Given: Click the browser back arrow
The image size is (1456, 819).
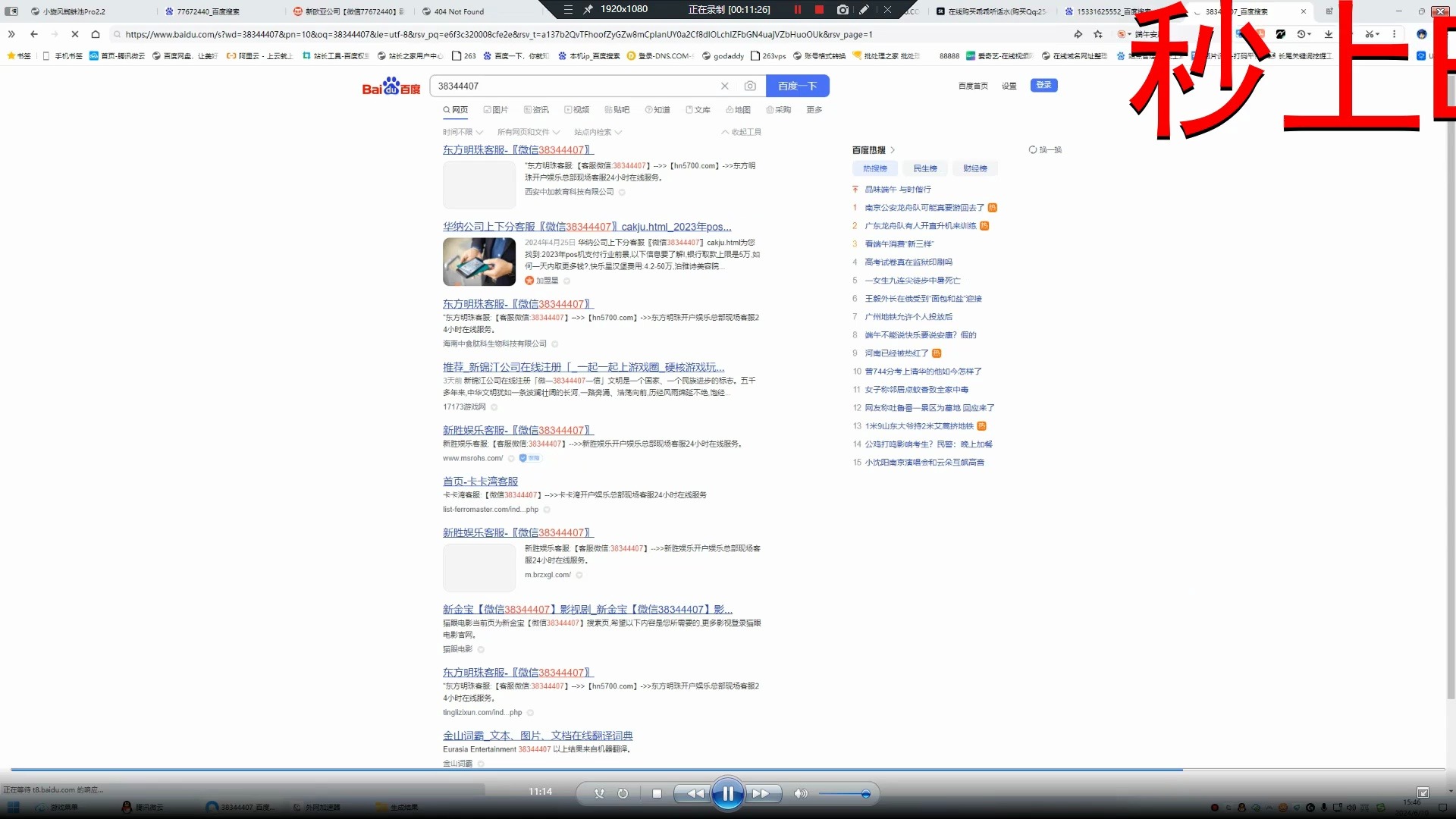Looking at the screenshot, I should coord(34,34).
